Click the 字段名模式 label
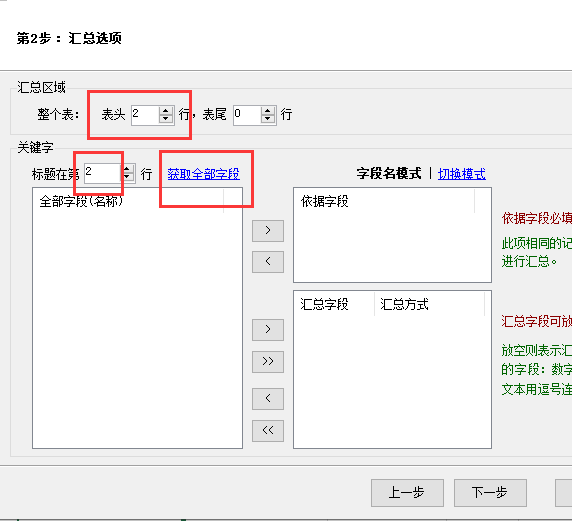The height and width of the screenshot is (521, 572). pos(389,173)
